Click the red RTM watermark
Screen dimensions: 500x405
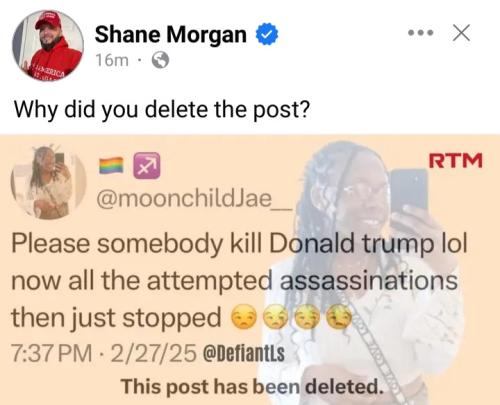455,160
